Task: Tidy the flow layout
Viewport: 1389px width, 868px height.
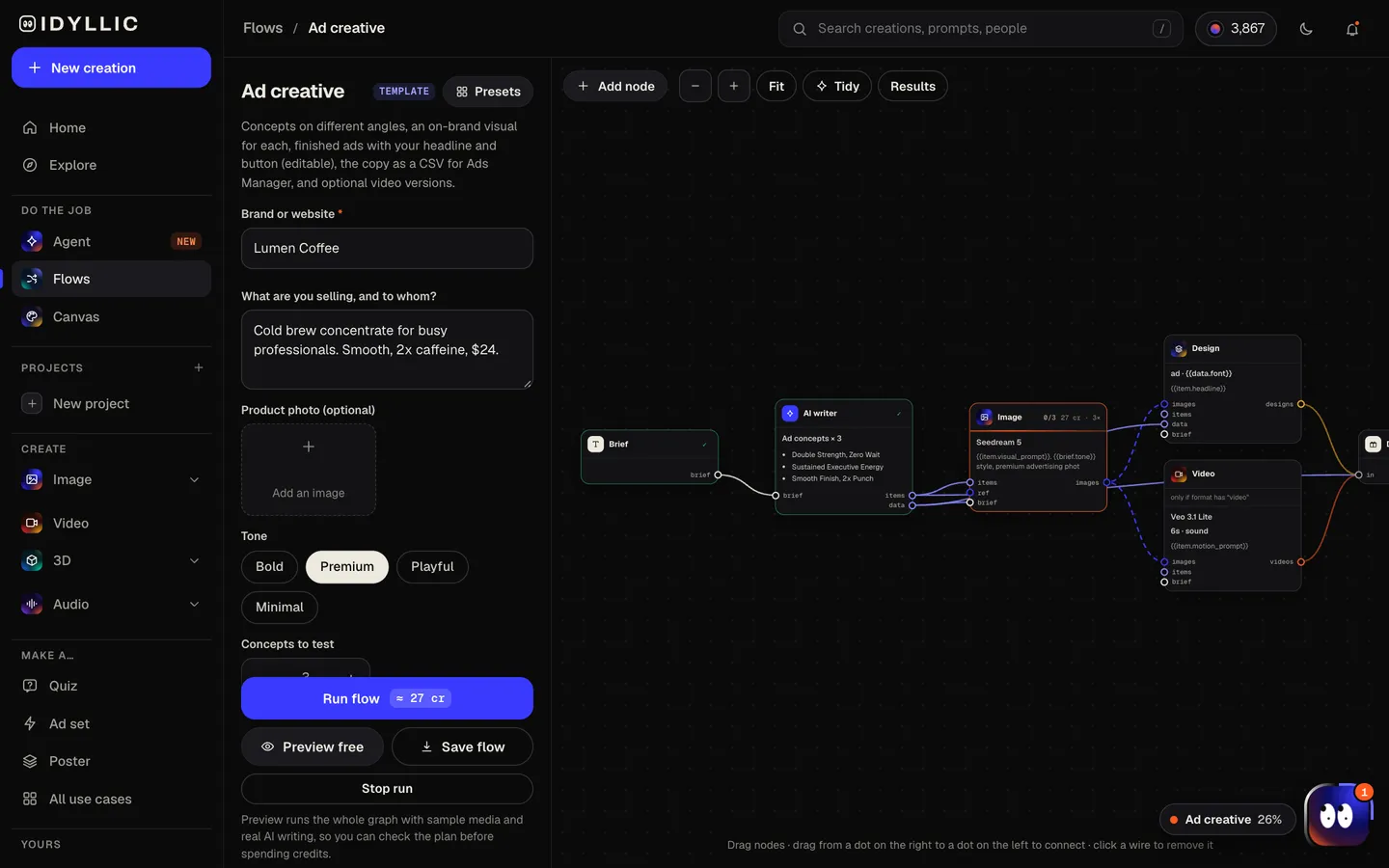Action: [837, 86]
